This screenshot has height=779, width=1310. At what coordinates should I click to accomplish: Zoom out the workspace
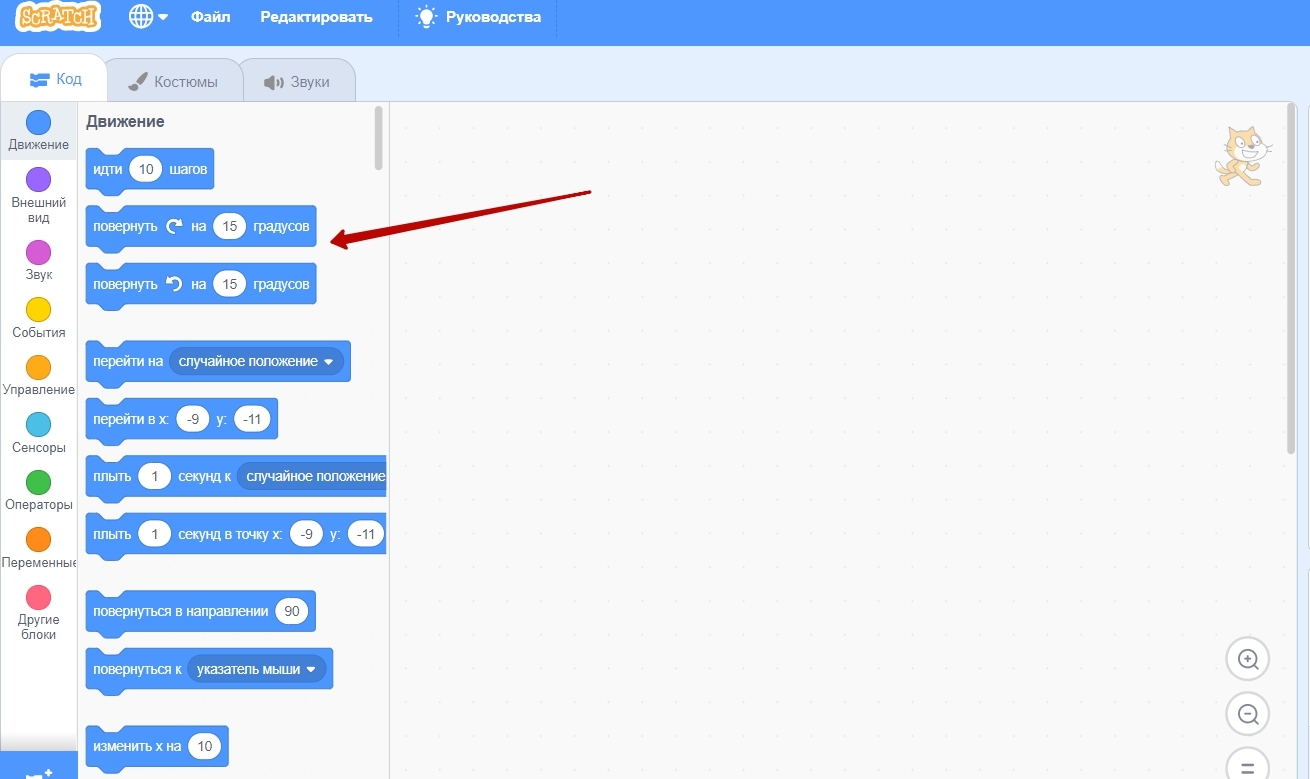point(1248,714)
